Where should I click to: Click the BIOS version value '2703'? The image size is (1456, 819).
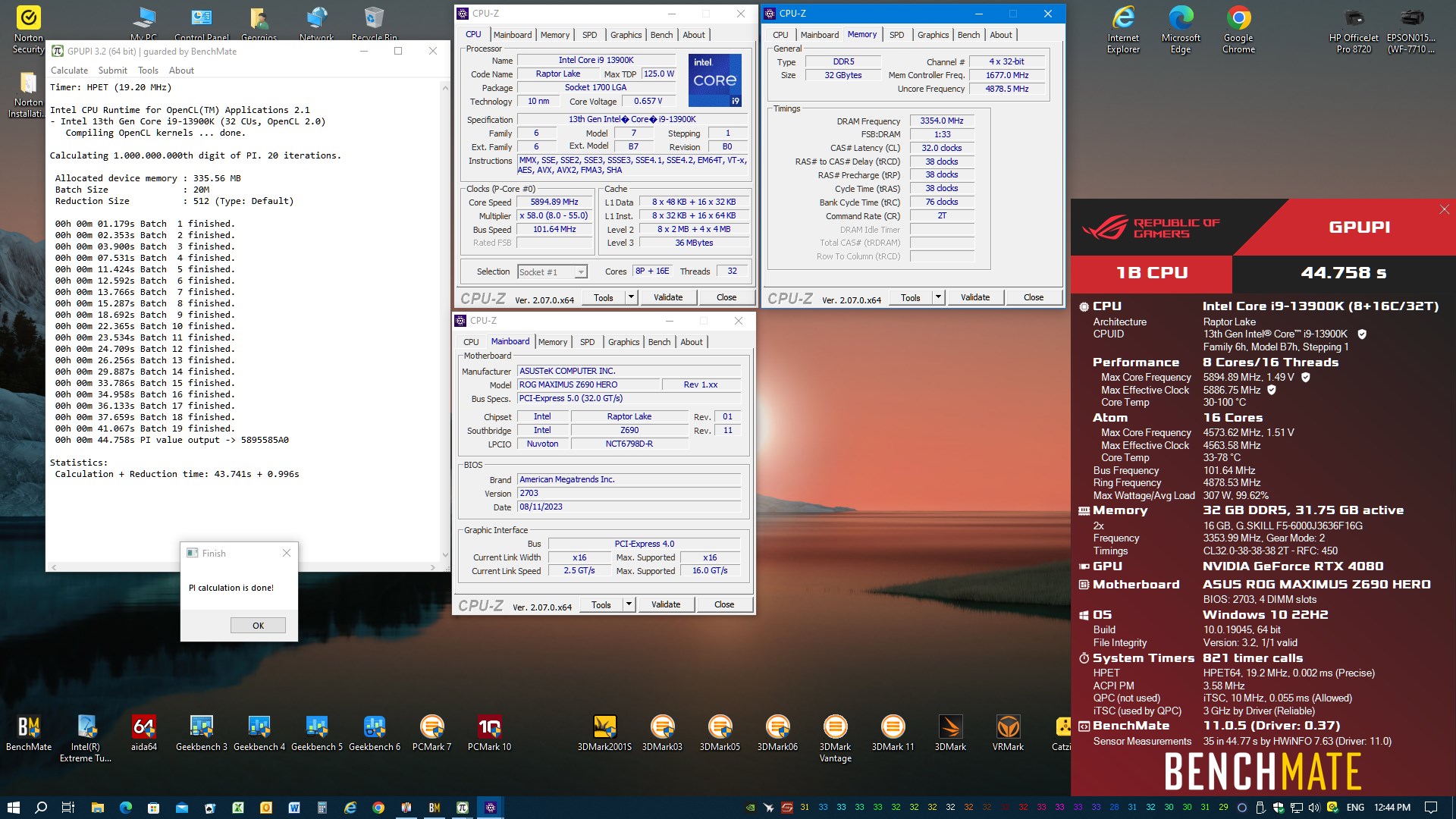pos(629,493)
